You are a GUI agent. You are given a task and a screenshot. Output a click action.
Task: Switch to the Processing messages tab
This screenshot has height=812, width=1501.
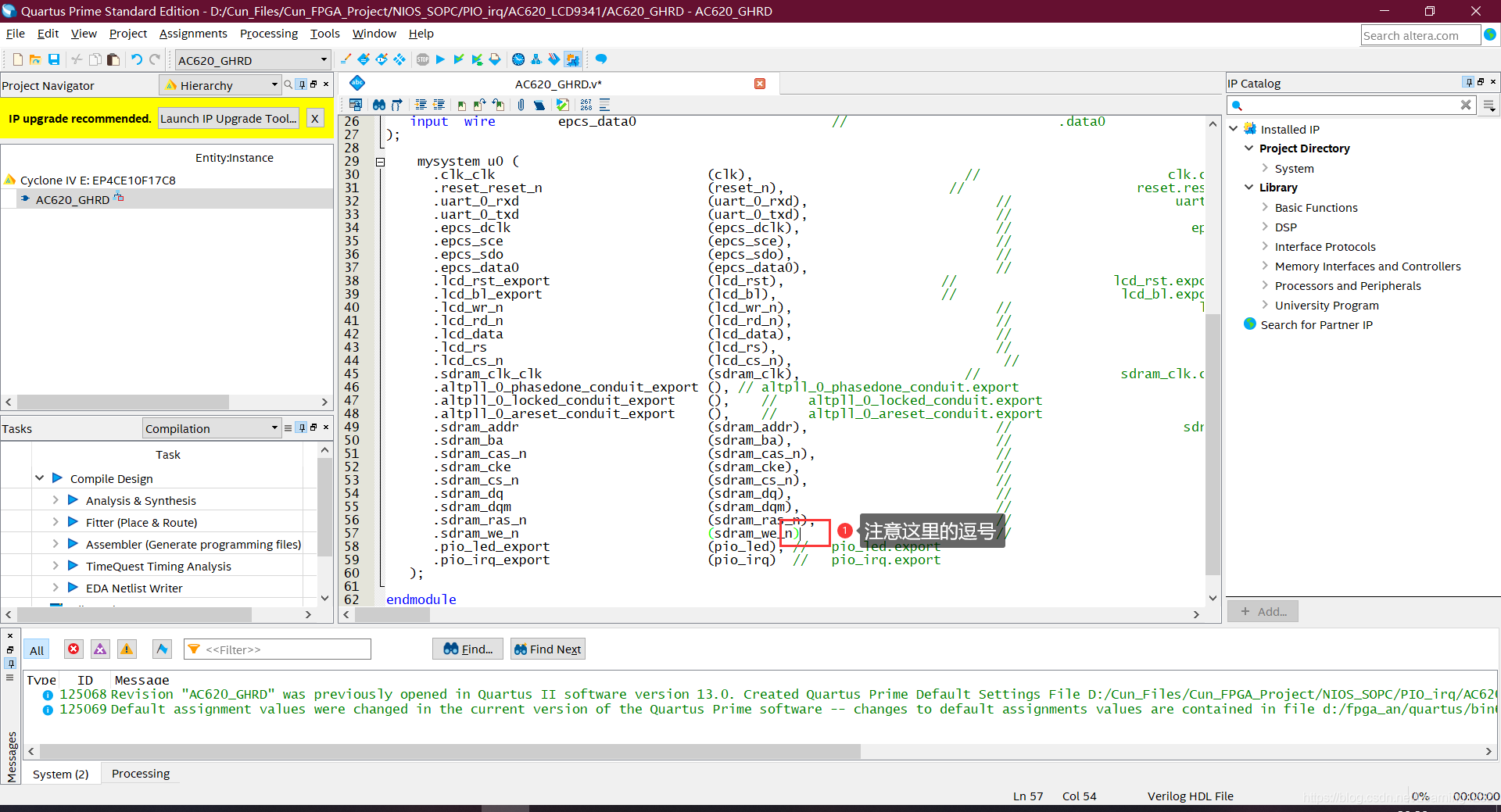(141, 773)
